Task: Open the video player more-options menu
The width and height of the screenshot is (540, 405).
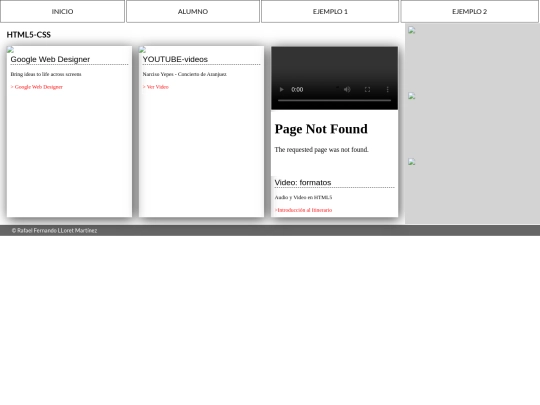Action: [387, 90]
